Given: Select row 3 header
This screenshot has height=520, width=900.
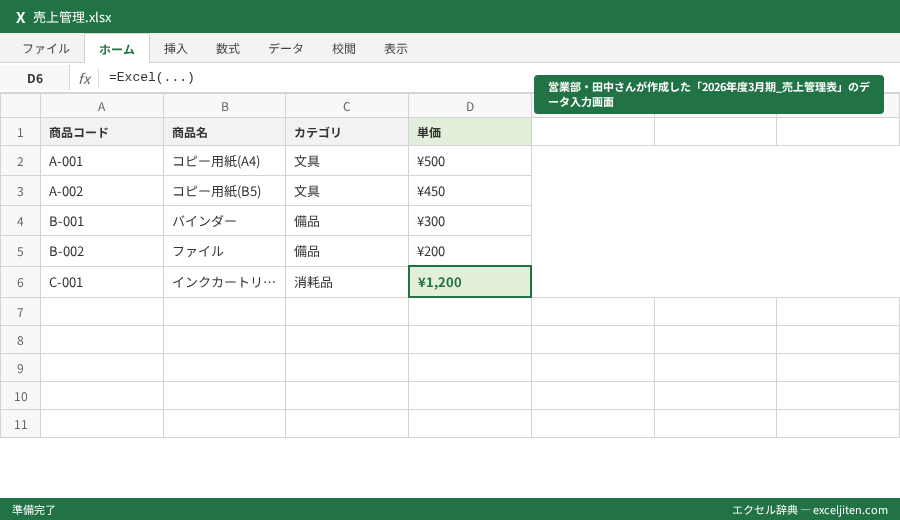Looking at the screenshot, I should 20,191.
